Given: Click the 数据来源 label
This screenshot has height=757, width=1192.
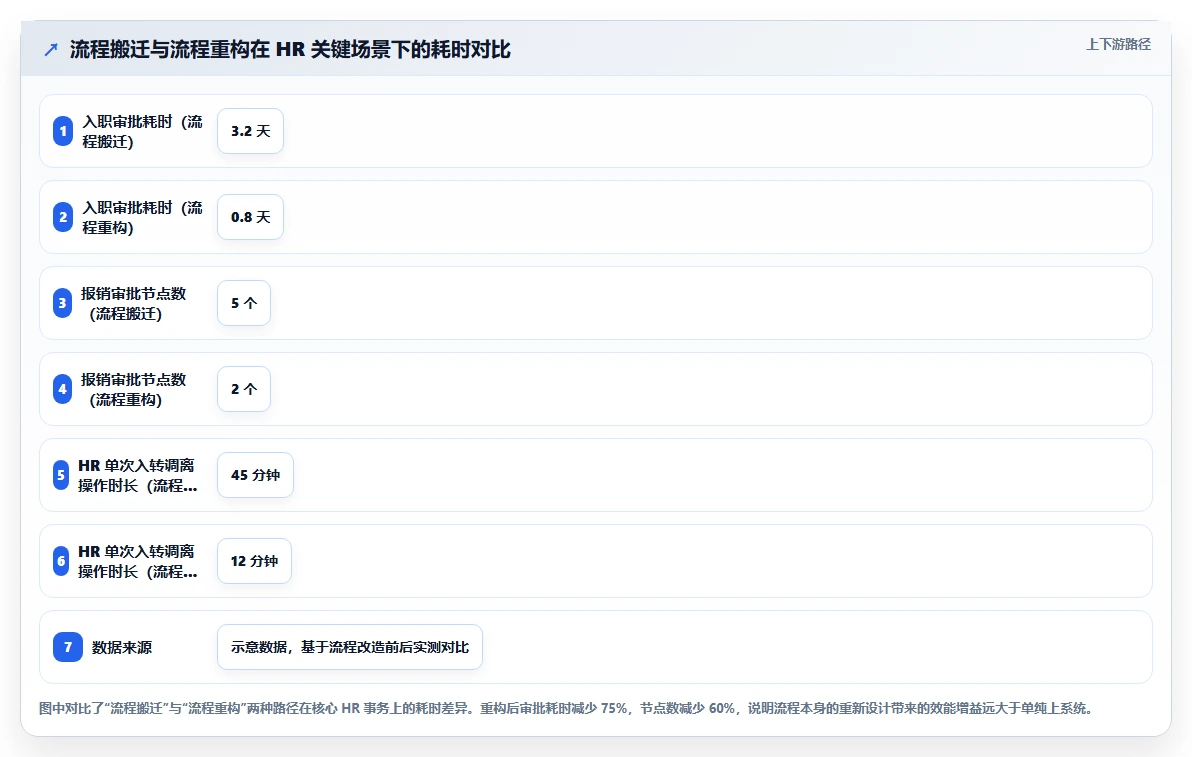Looking at the screenshot, I should (x=122, y=648).
